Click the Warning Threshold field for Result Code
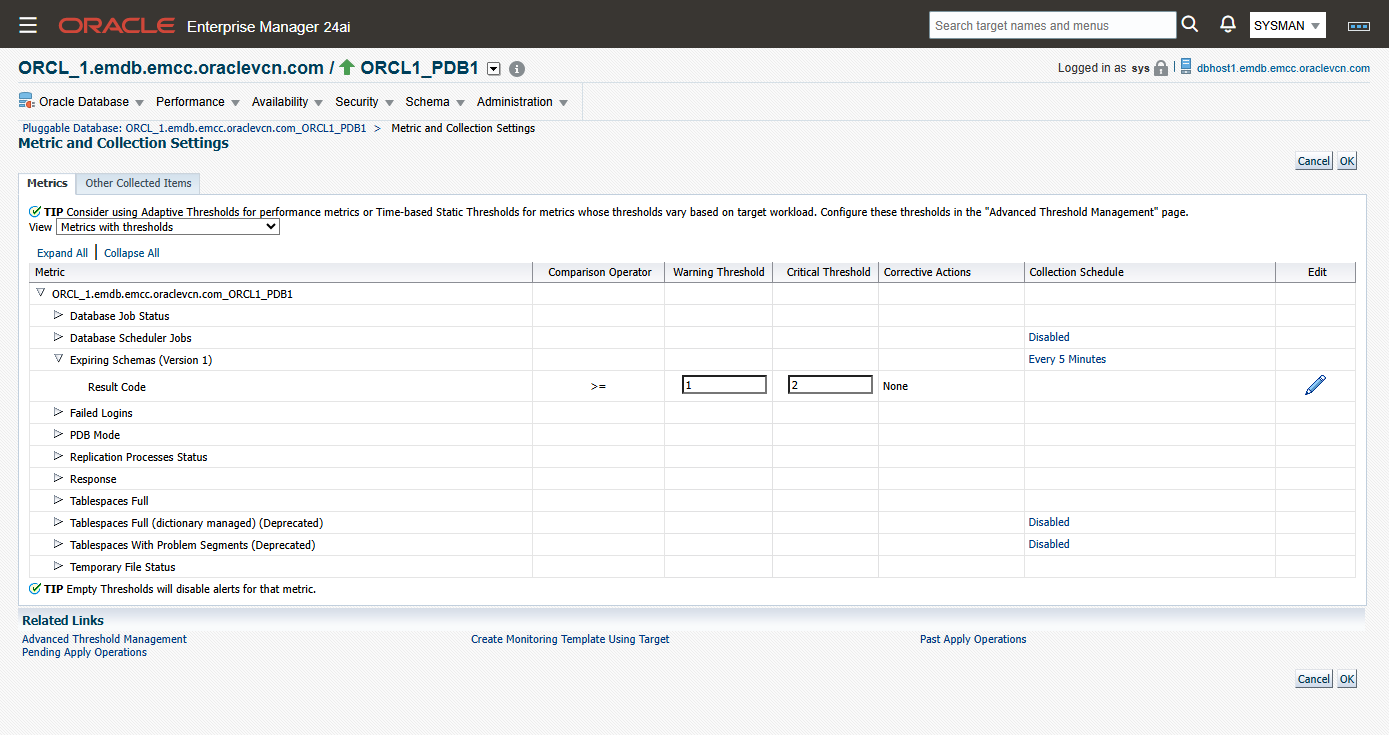 [724, 385]
